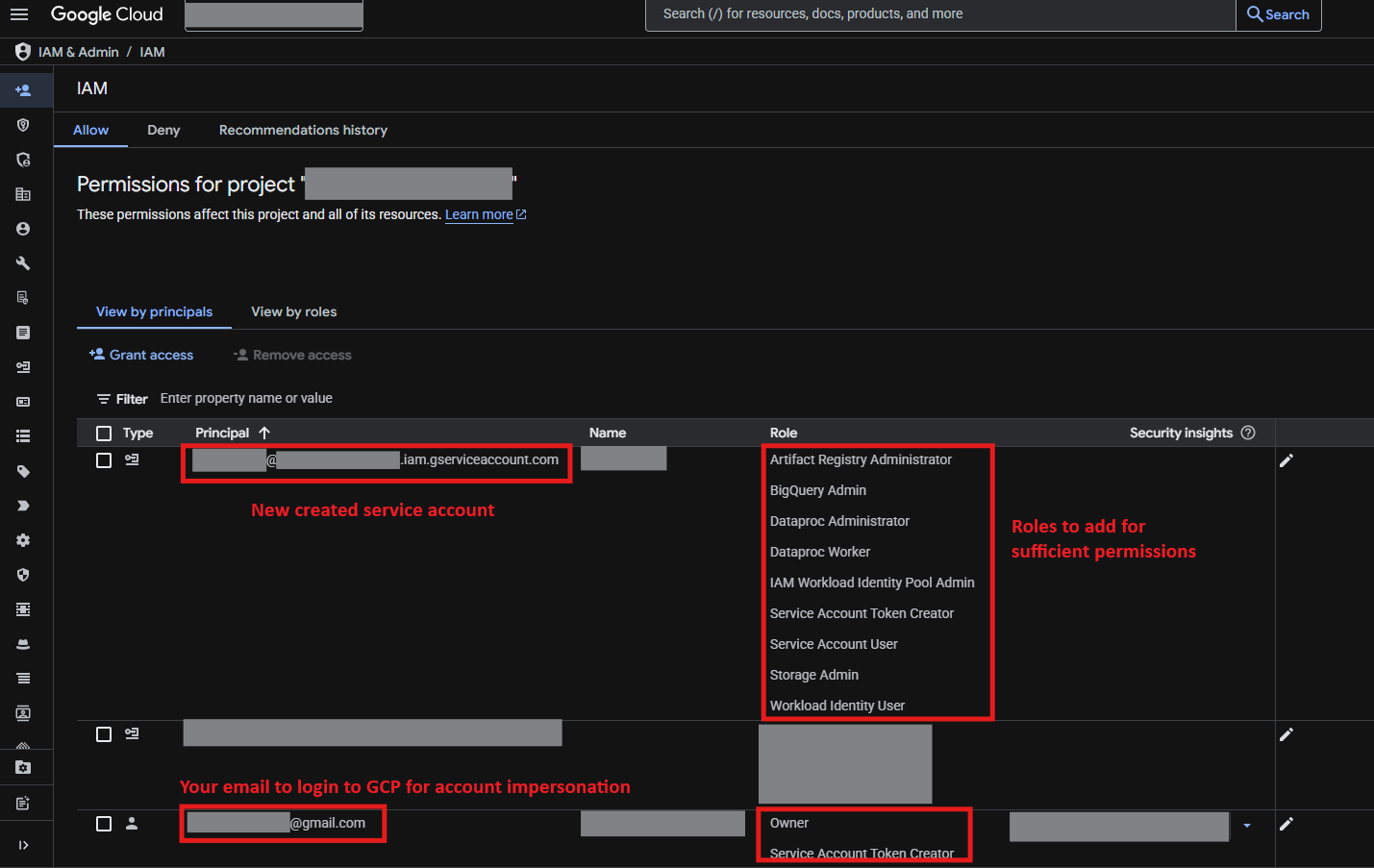This screenshot has height=868, width=1374.
Task: Click the search magnifier Search button
Action: [1278, 14]
